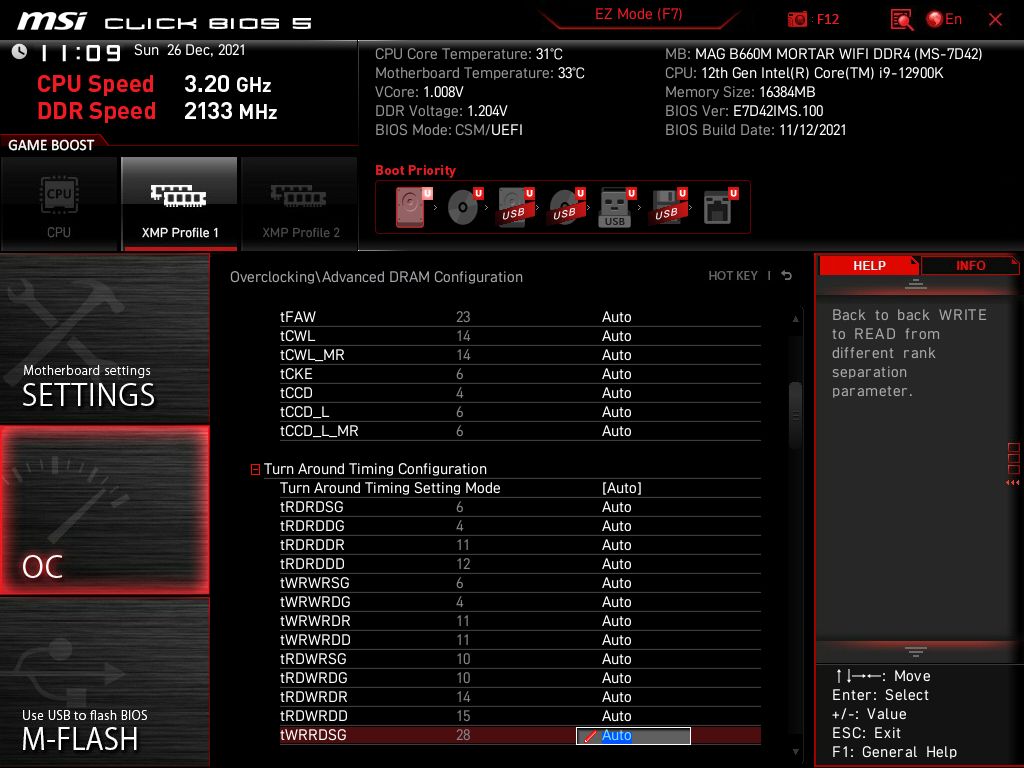Switch to EZ Mode (F7)
This screenshot has width=1024, height=768.
tap(638, 15)
